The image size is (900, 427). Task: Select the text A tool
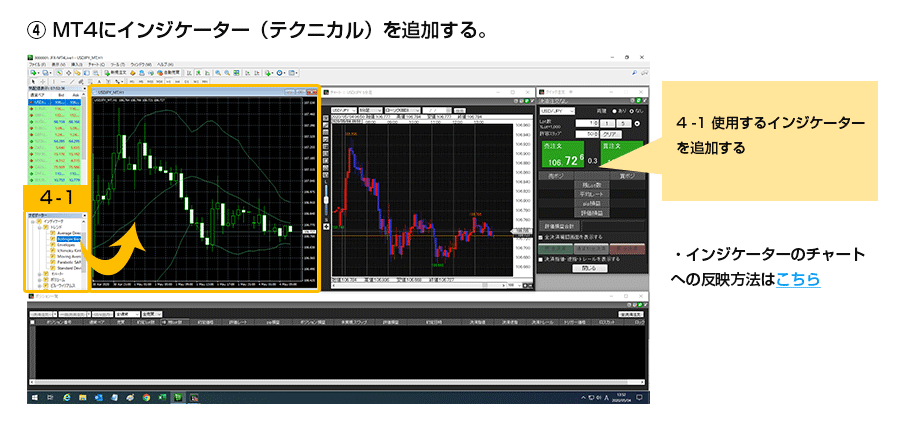pyautogui.click(x=99, y=81)
